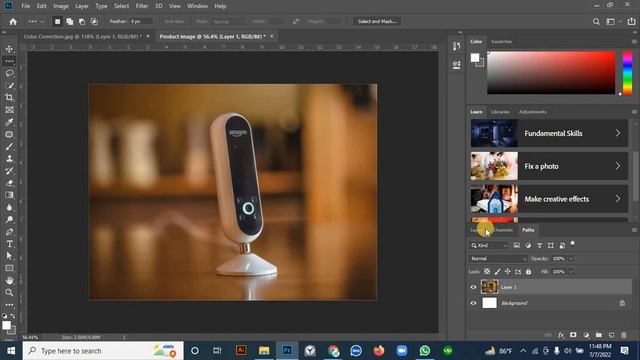Select the Clone Stamp tool
Image resolution: width=640 pixels, height=360 pixels.
[9, 159]
